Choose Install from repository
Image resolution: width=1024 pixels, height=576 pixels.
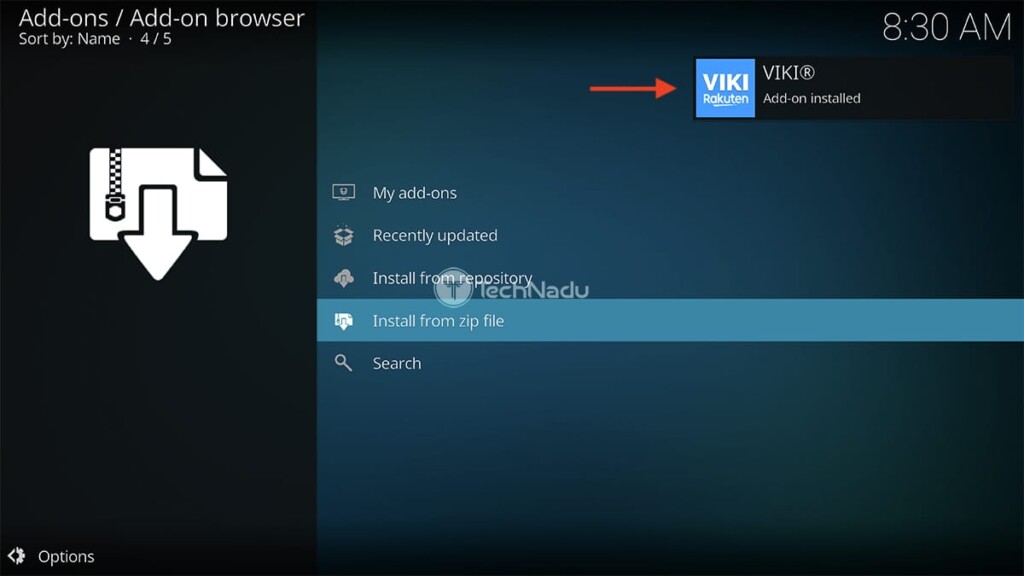click(x=670, y=278)
